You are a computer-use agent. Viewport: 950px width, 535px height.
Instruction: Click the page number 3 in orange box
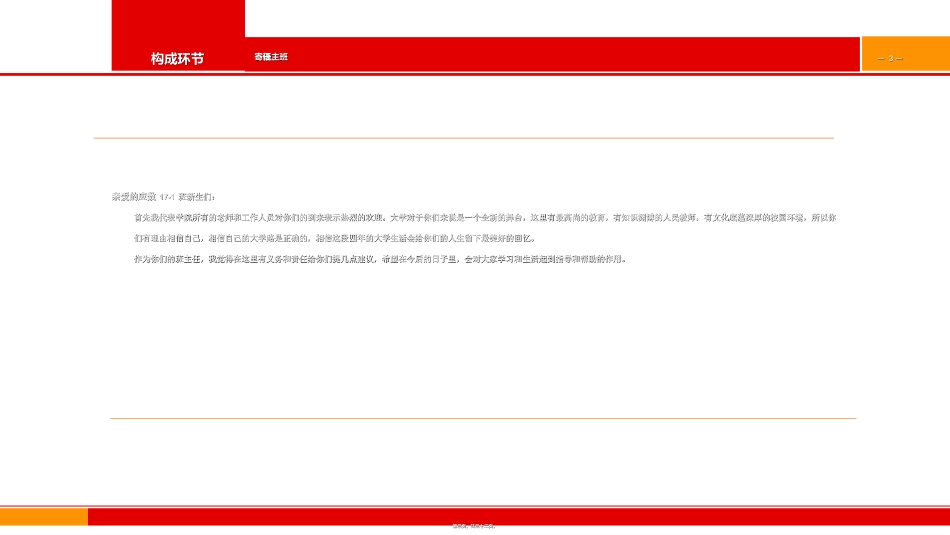[x=890, y=58]
